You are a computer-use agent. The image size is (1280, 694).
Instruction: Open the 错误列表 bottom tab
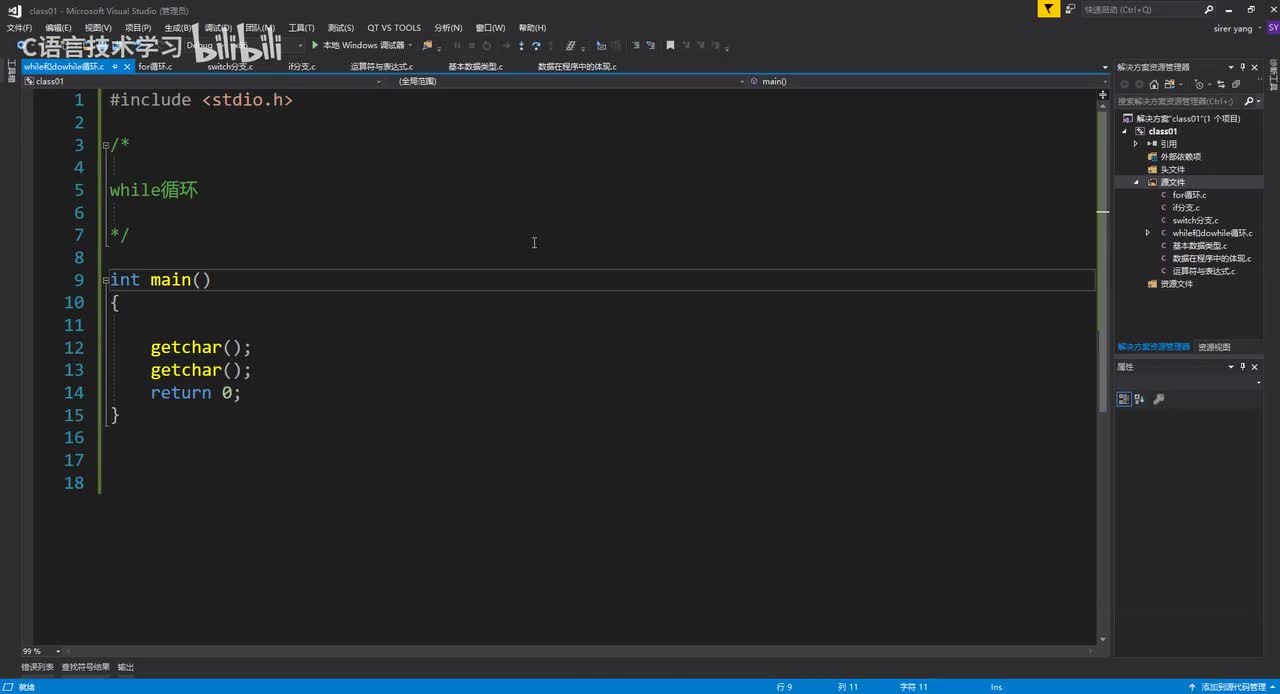[37, 667]
